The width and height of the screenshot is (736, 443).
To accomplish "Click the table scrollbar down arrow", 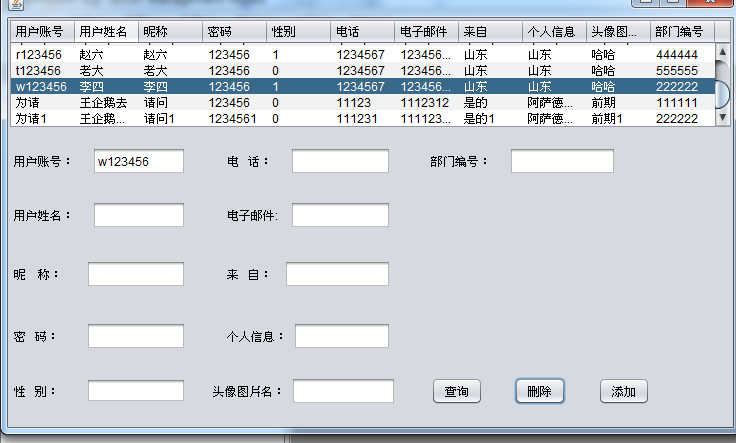I will [x=722, y=117].
